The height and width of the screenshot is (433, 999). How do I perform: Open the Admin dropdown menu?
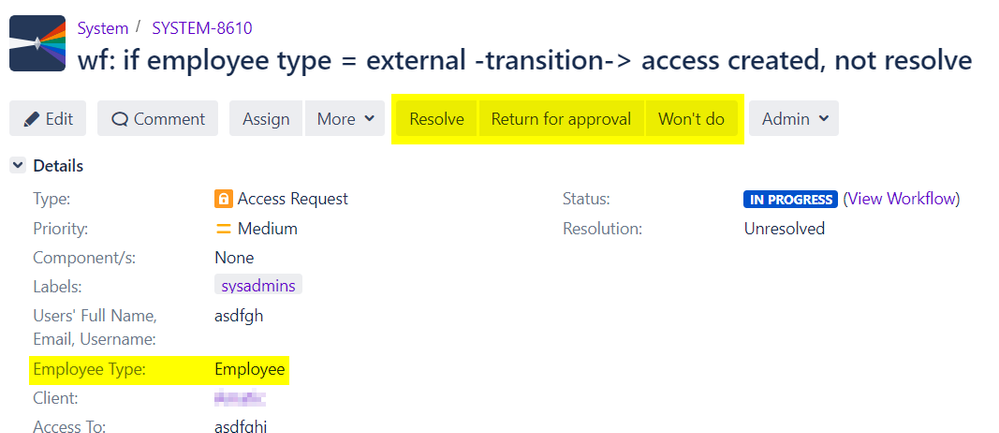click(794, 118)
